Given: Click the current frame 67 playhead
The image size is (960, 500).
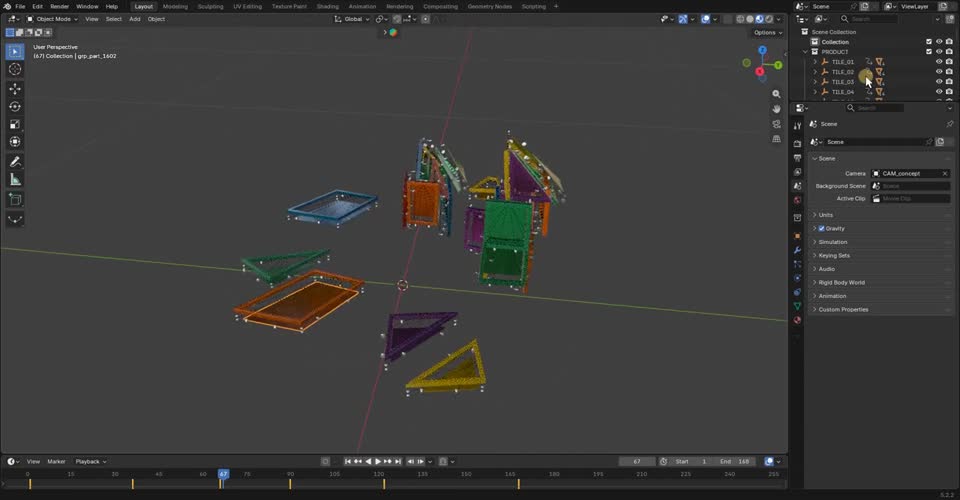Looking at the screenshot, I should (223, 474).
